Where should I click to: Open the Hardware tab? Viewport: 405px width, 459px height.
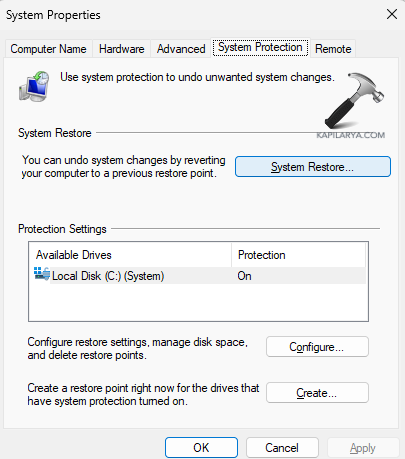point(122,49)
